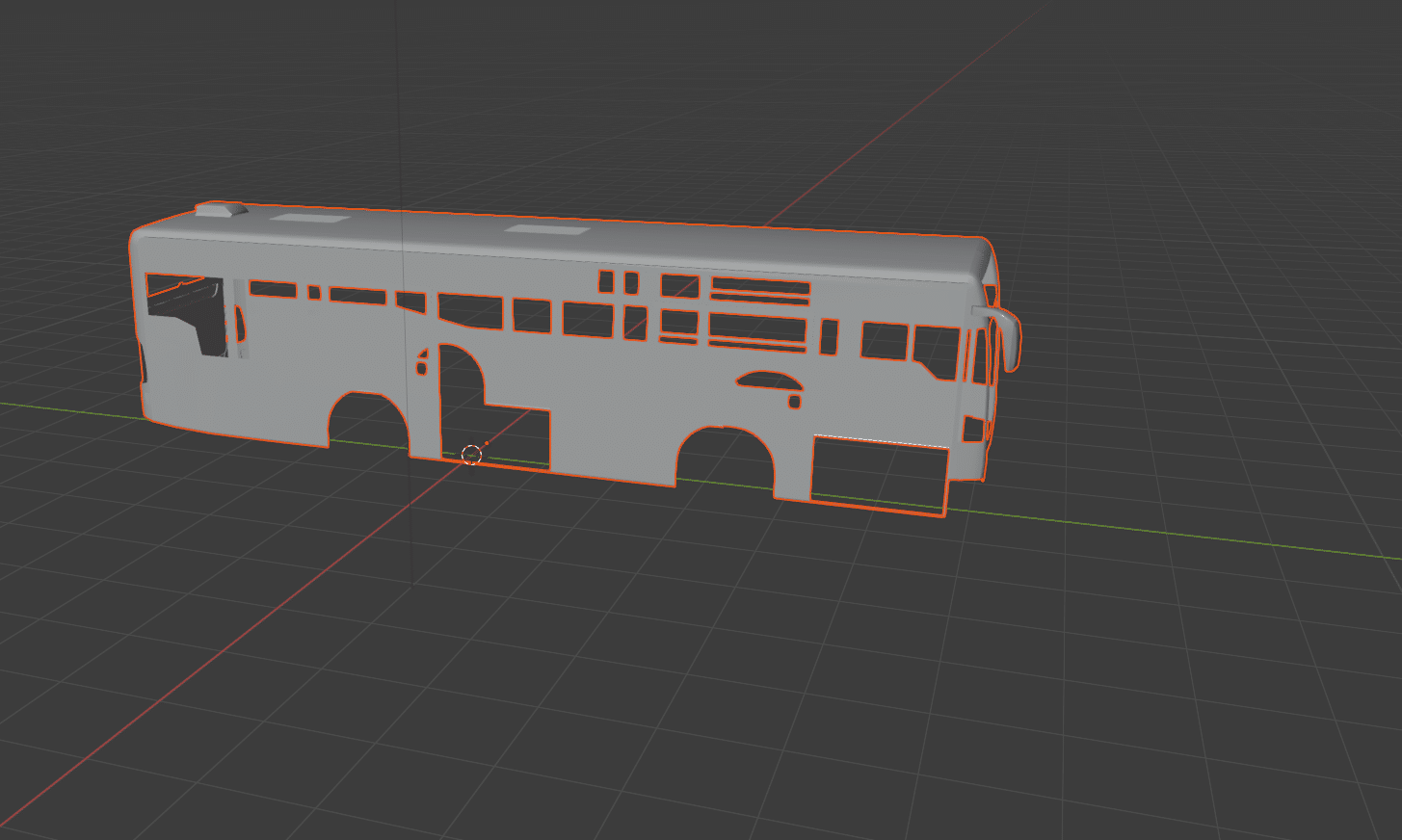Click the half-circle cutout above front wheel
1402x840 pixels.
[x=768, y=381]
